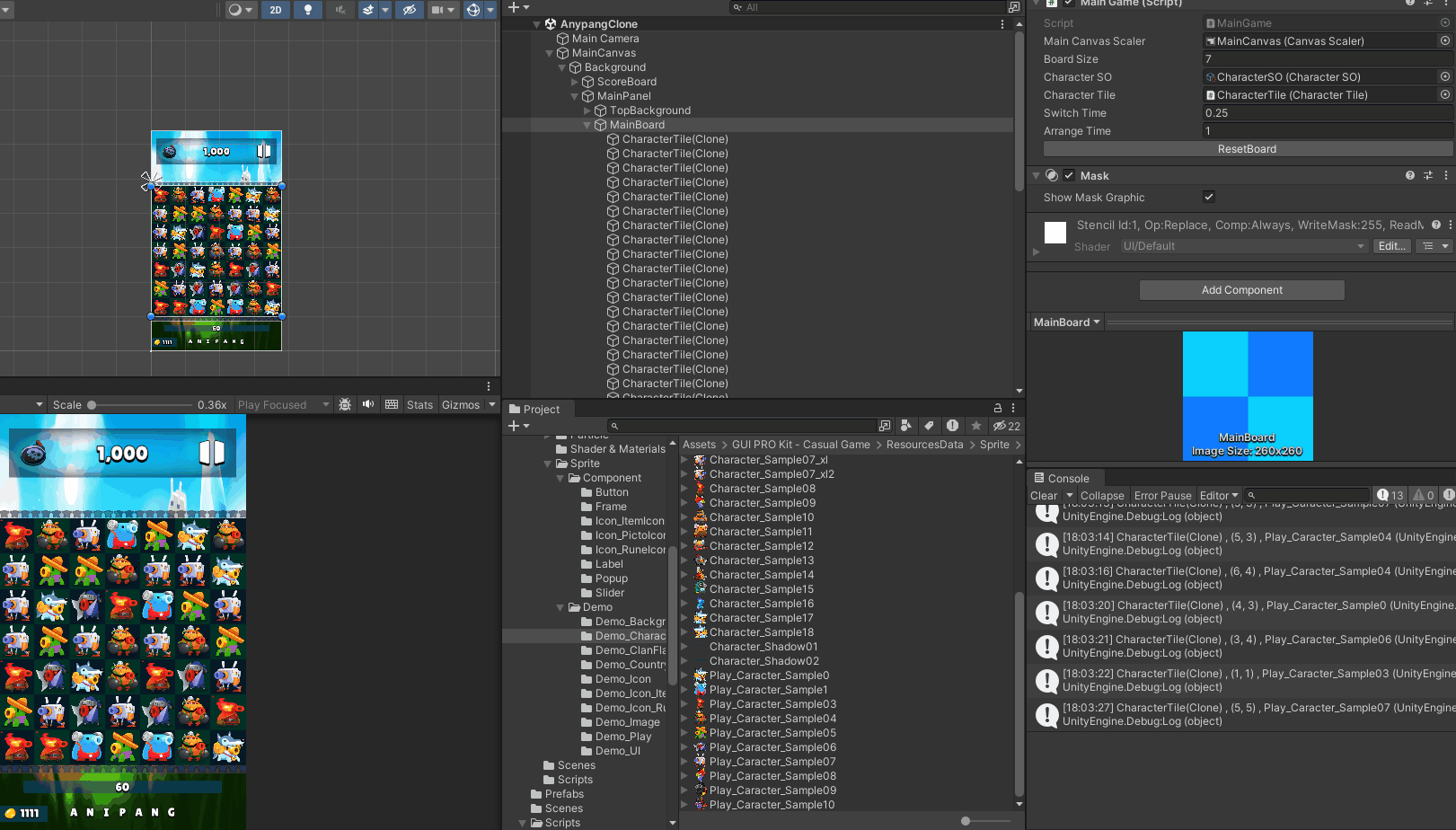Image resolution: width=1456 pixels, height=830 pixels.
Task: Click the Hierarchy create plus button
Action: (514, 7)
